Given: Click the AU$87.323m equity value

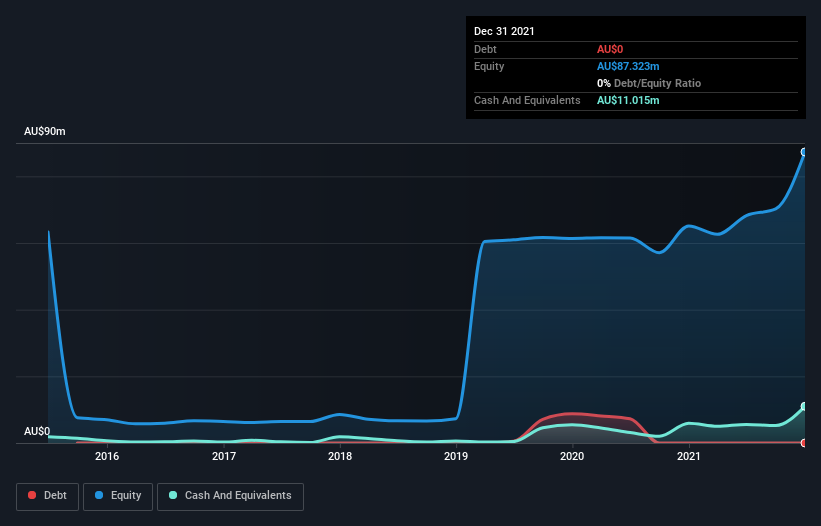Looking at the screenshot, I should pyautogui.click(x=628, y=66).
